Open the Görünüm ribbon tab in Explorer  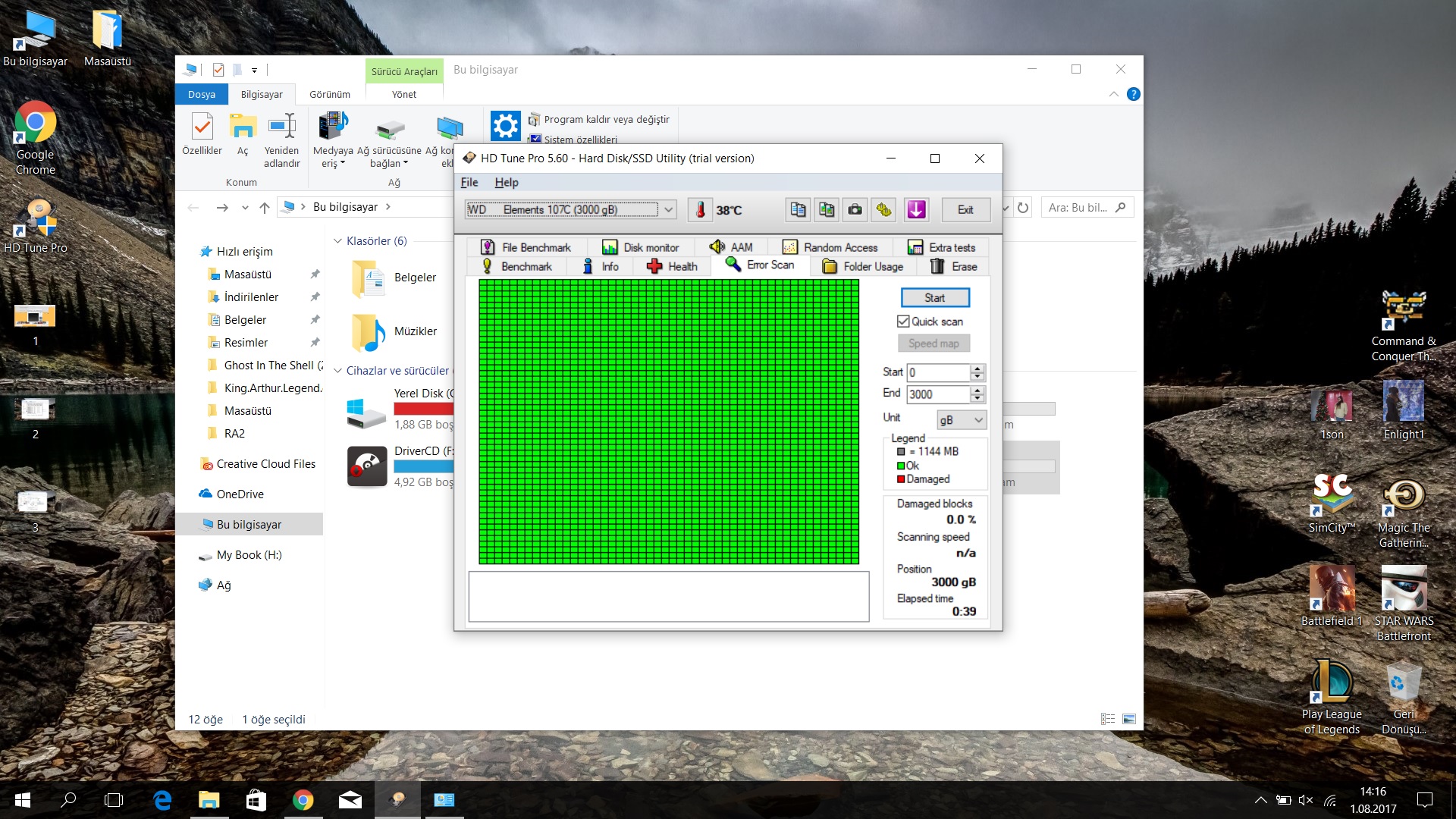pos(330,94)
